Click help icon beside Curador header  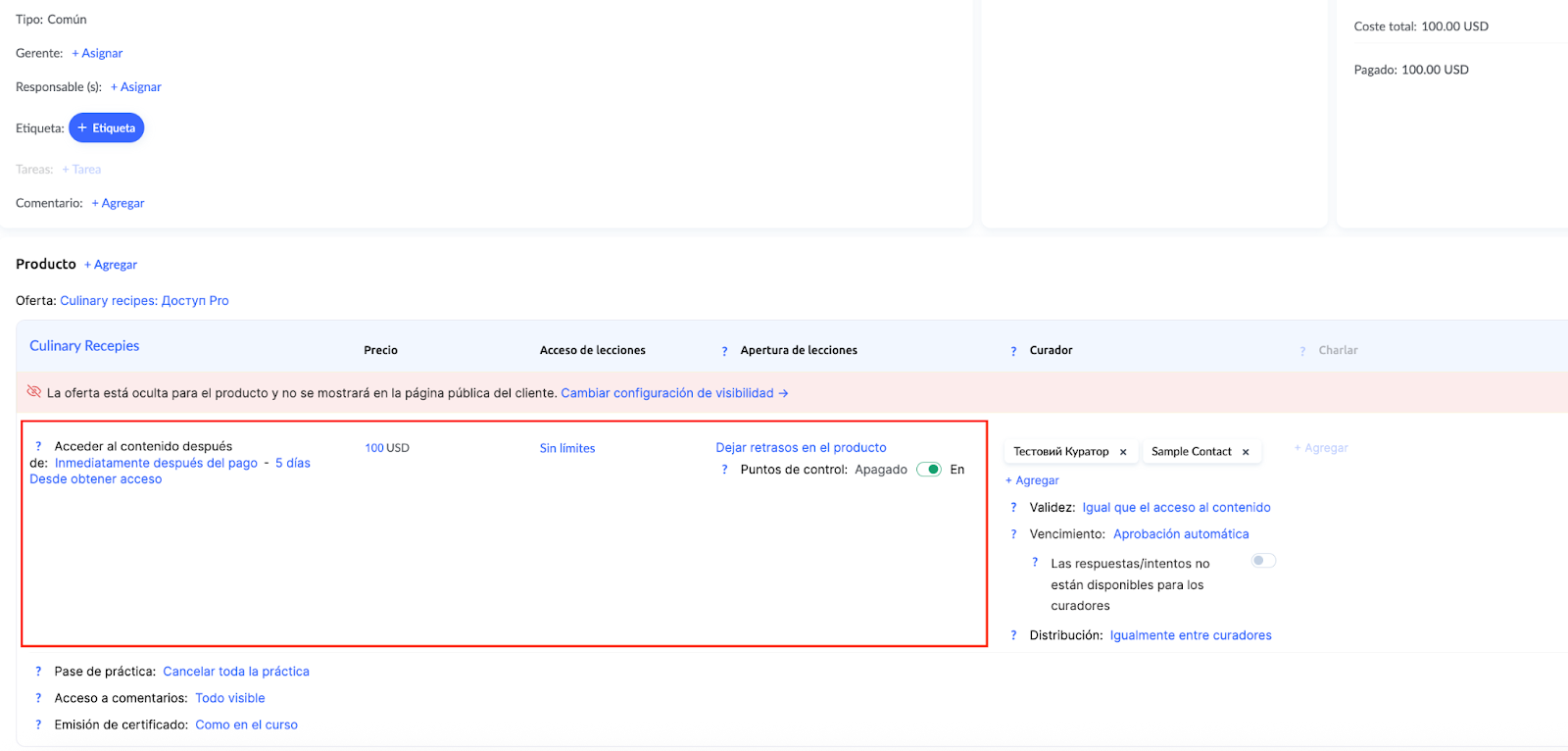coord(1013,351)
